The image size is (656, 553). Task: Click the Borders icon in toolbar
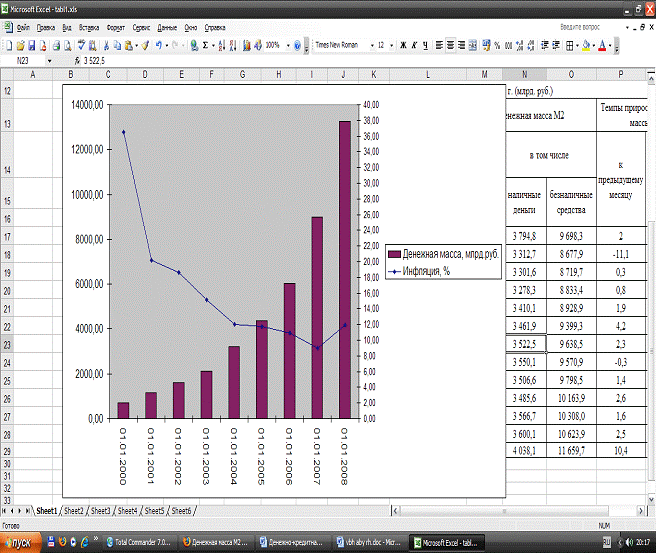pos(569,45)
